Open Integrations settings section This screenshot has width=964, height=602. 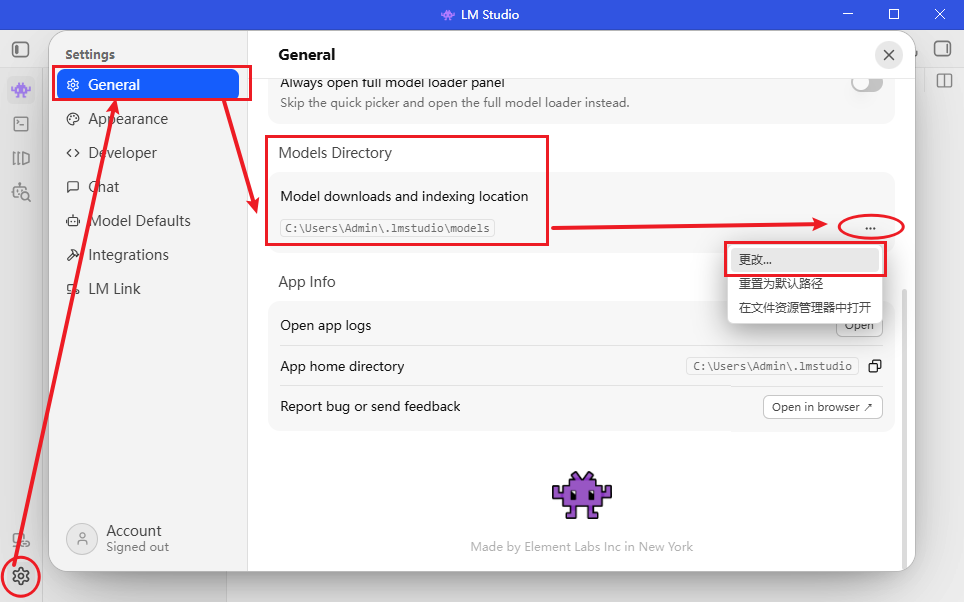click(148, 255)
